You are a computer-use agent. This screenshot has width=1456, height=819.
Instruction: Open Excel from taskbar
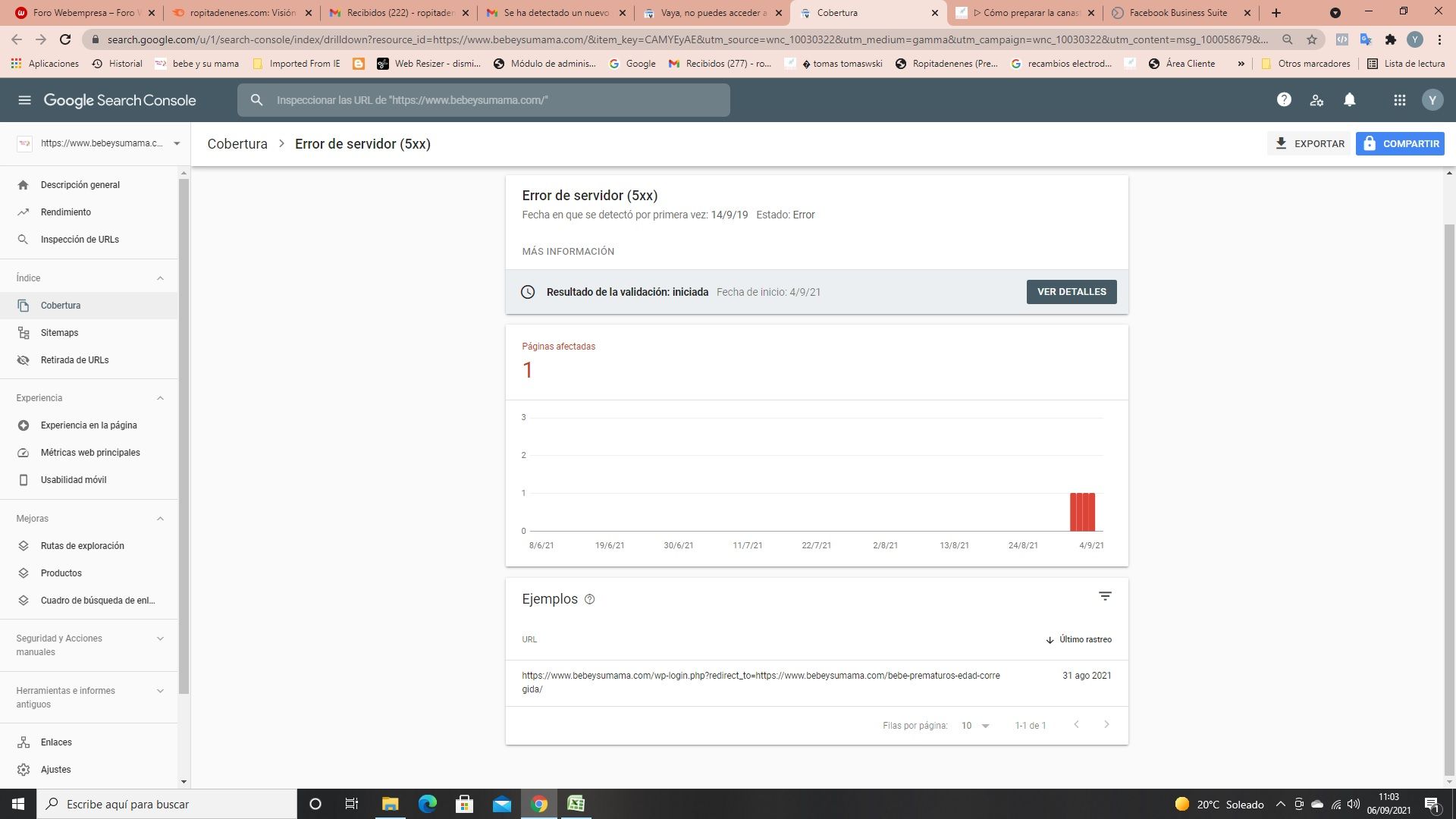pyautogui.click(x=576, y=804)
